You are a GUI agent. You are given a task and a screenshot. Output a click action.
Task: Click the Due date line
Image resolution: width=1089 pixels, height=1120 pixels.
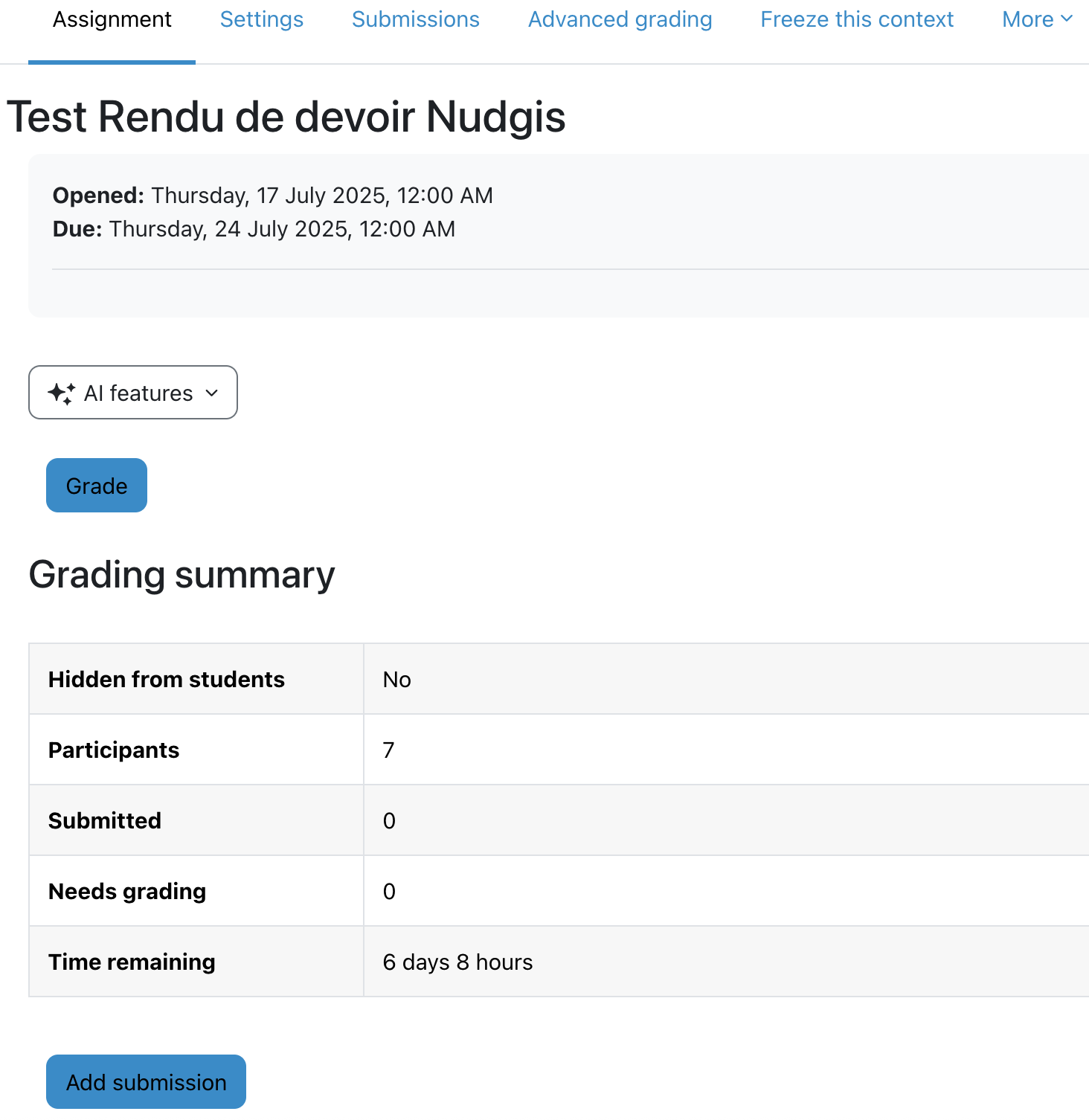[254, 229]
